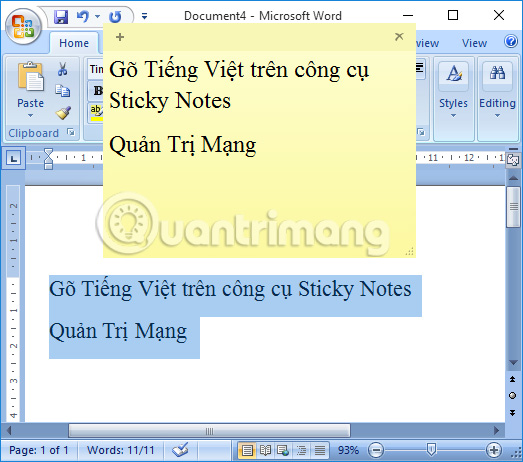The height and width of the screenshot is (462, 523).
Task: Click the tab selector on ruler
Action: 14,158
